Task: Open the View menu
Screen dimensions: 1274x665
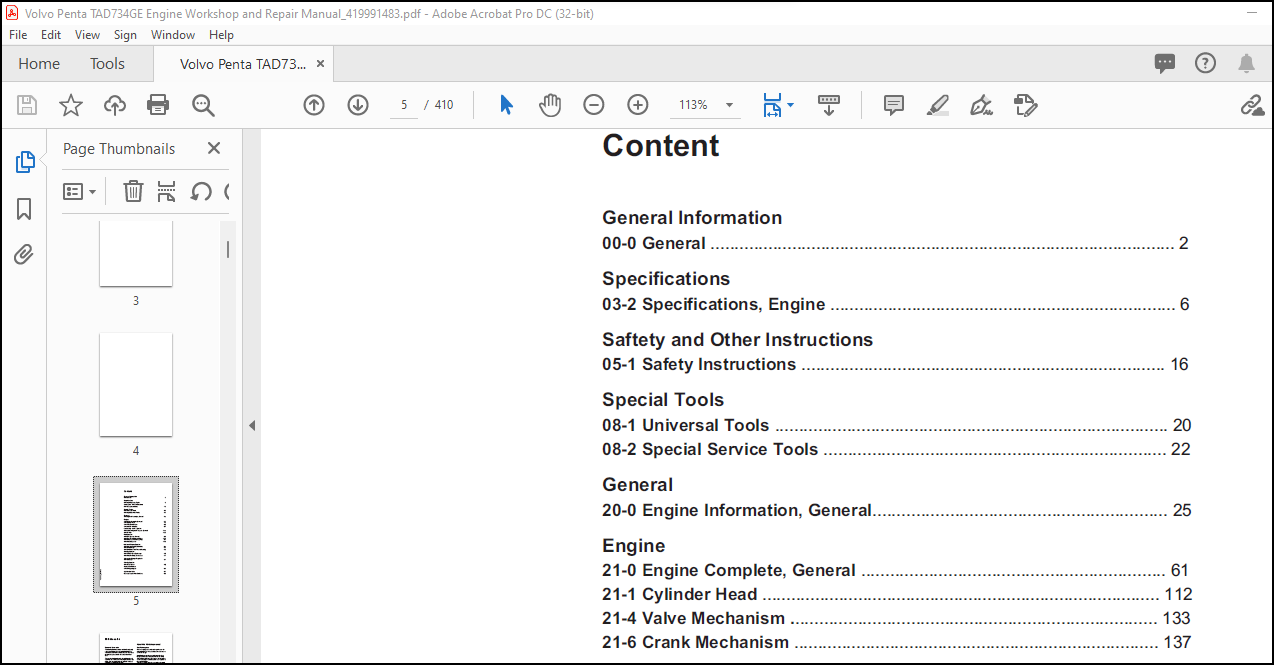Action: (88, 34)
